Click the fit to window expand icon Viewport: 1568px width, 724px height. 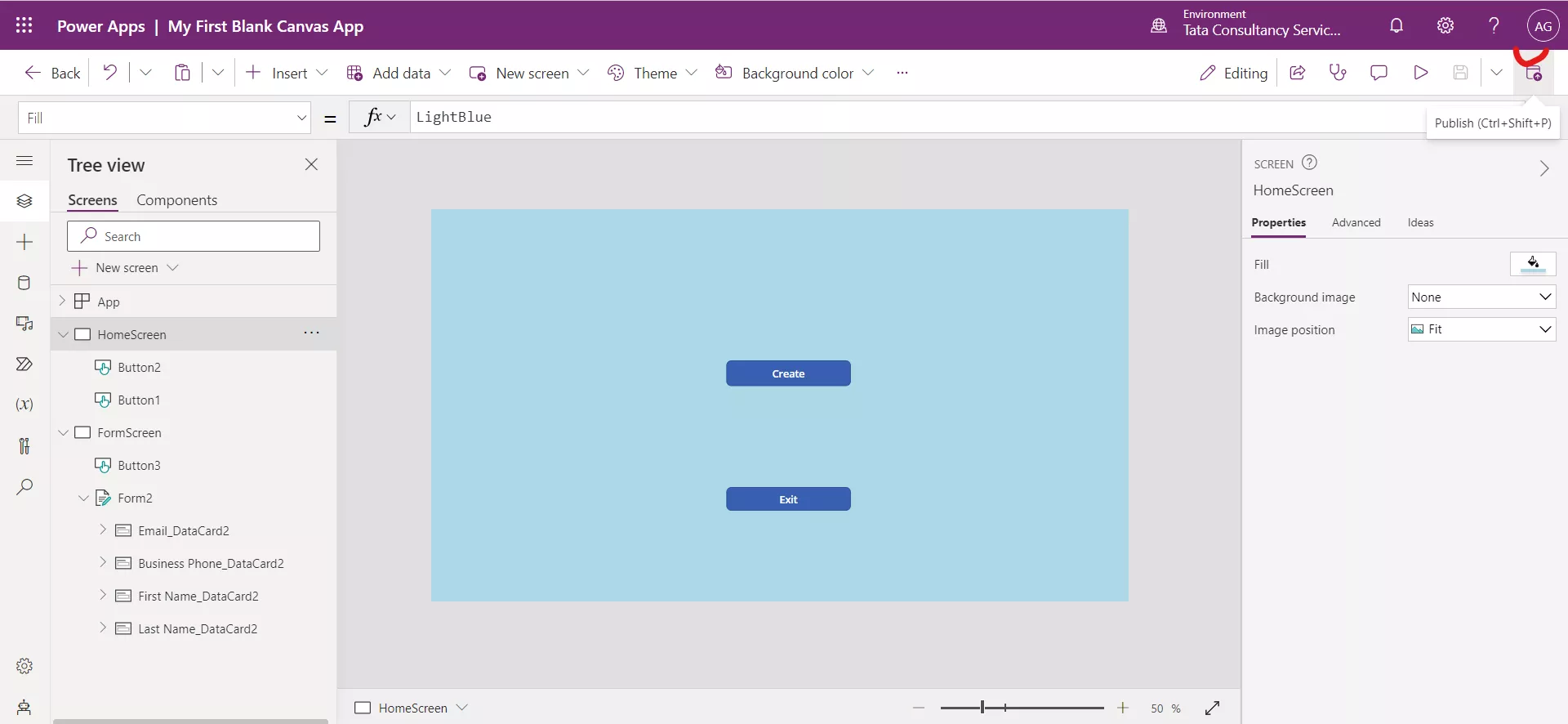point(1213,708)
